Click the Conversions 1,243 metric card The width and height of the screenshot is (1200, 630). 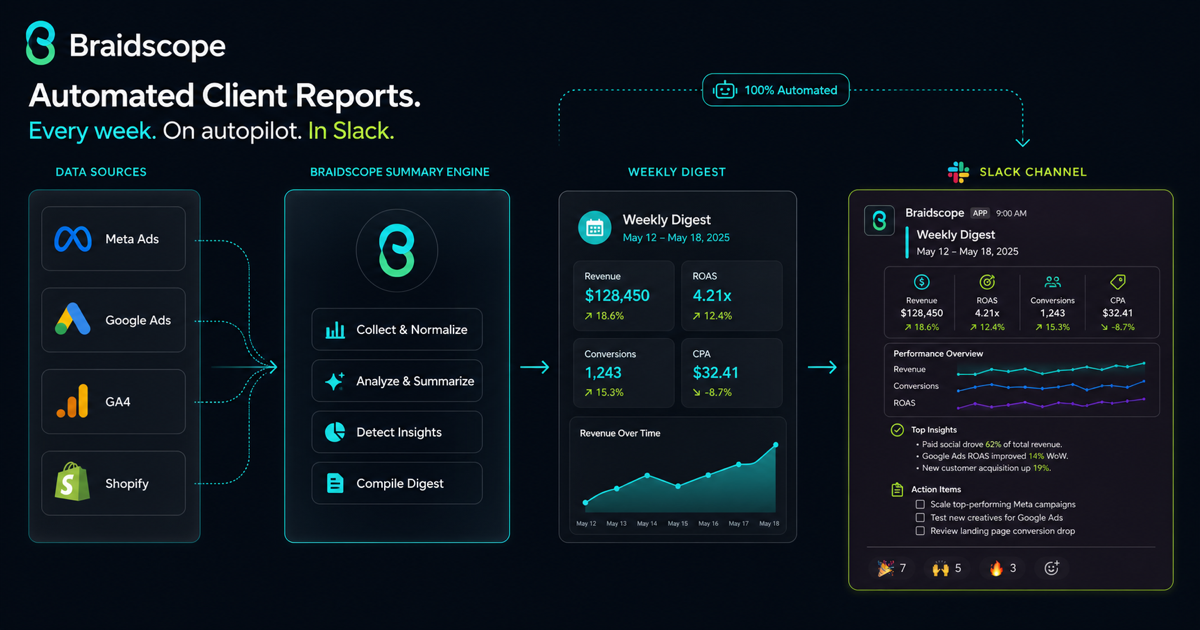624,372
